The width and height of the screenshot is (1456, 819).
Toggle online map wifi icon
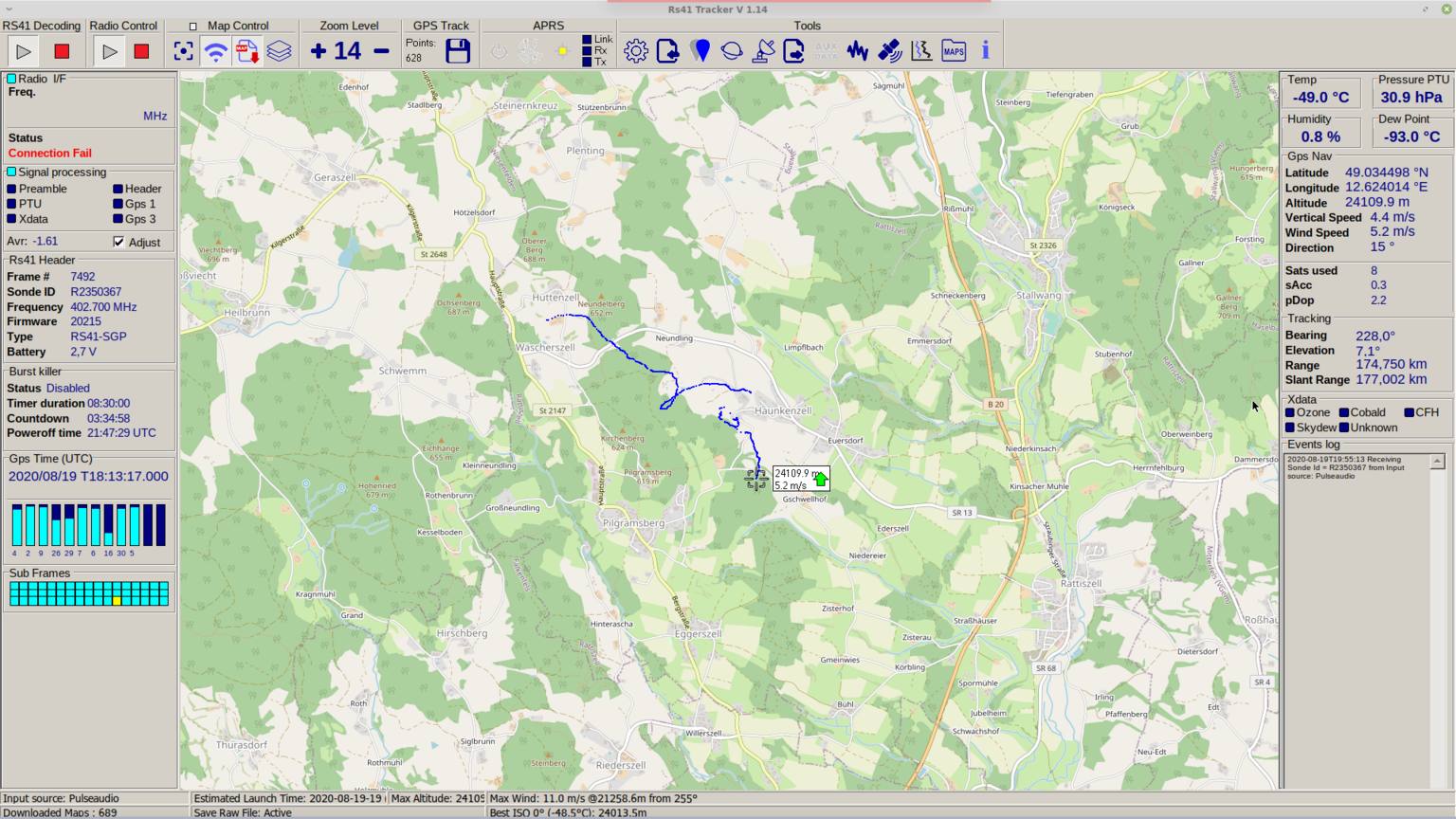coord(216,51)
